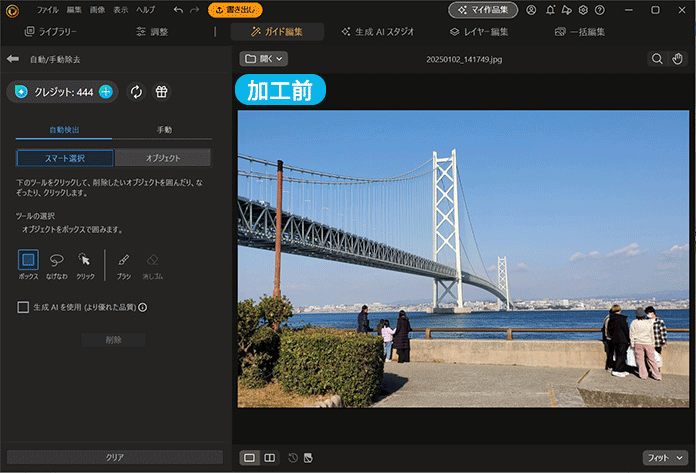Open the user account icon
Screen dimensions: 696x473
click(531, 10)
